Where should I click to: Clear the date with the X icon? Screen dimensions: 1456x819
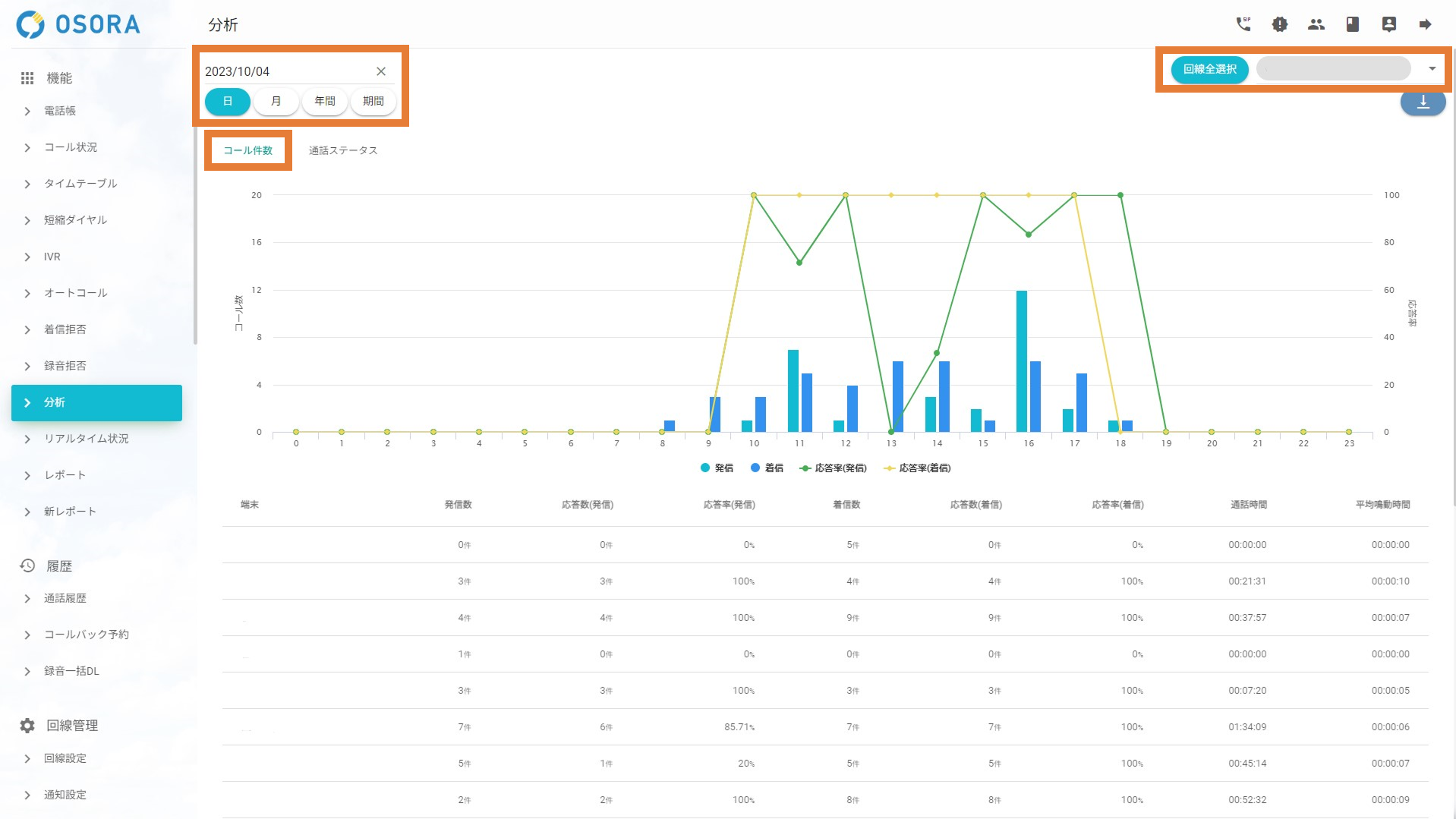pyautogui.click(x=381, y=71)
